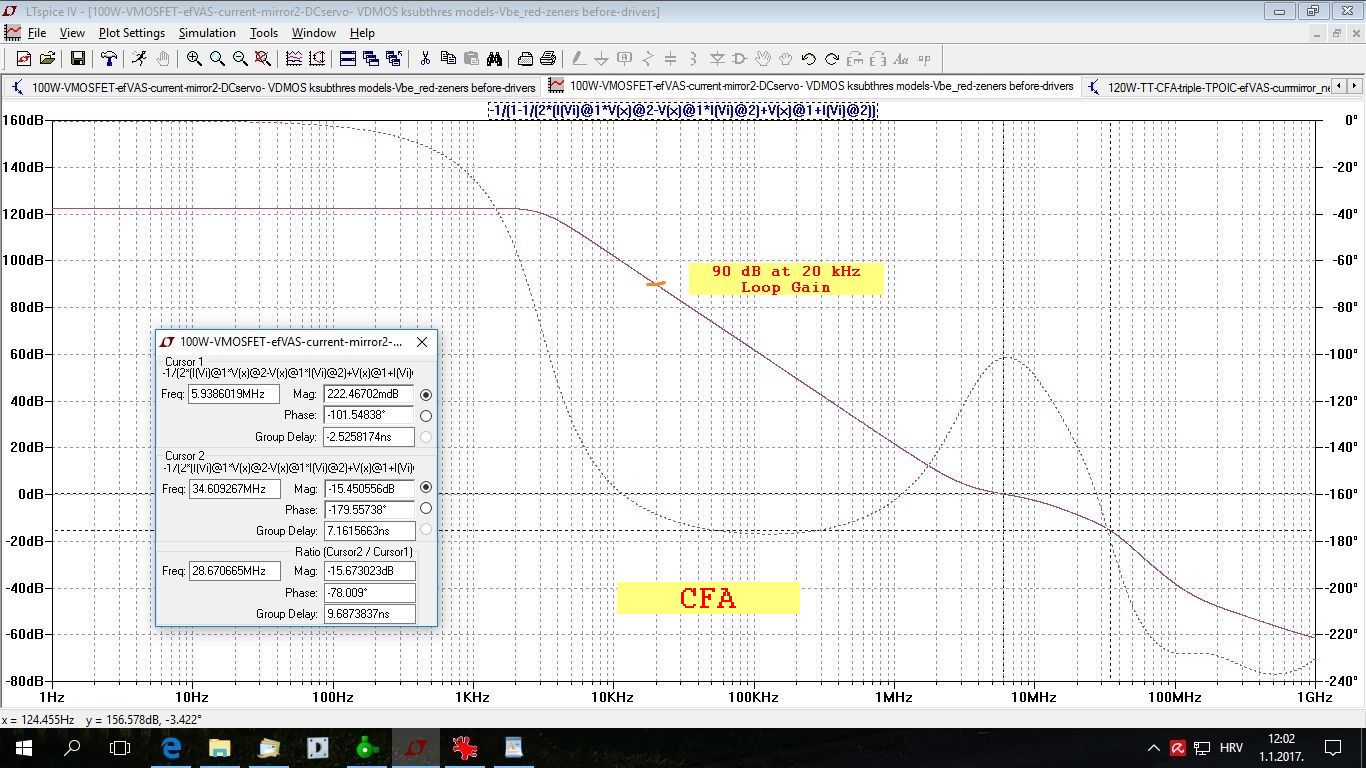The width and height of the screenshot is (1366, 768).
Task: Close the cursor readout dialog
Action: 422,342
